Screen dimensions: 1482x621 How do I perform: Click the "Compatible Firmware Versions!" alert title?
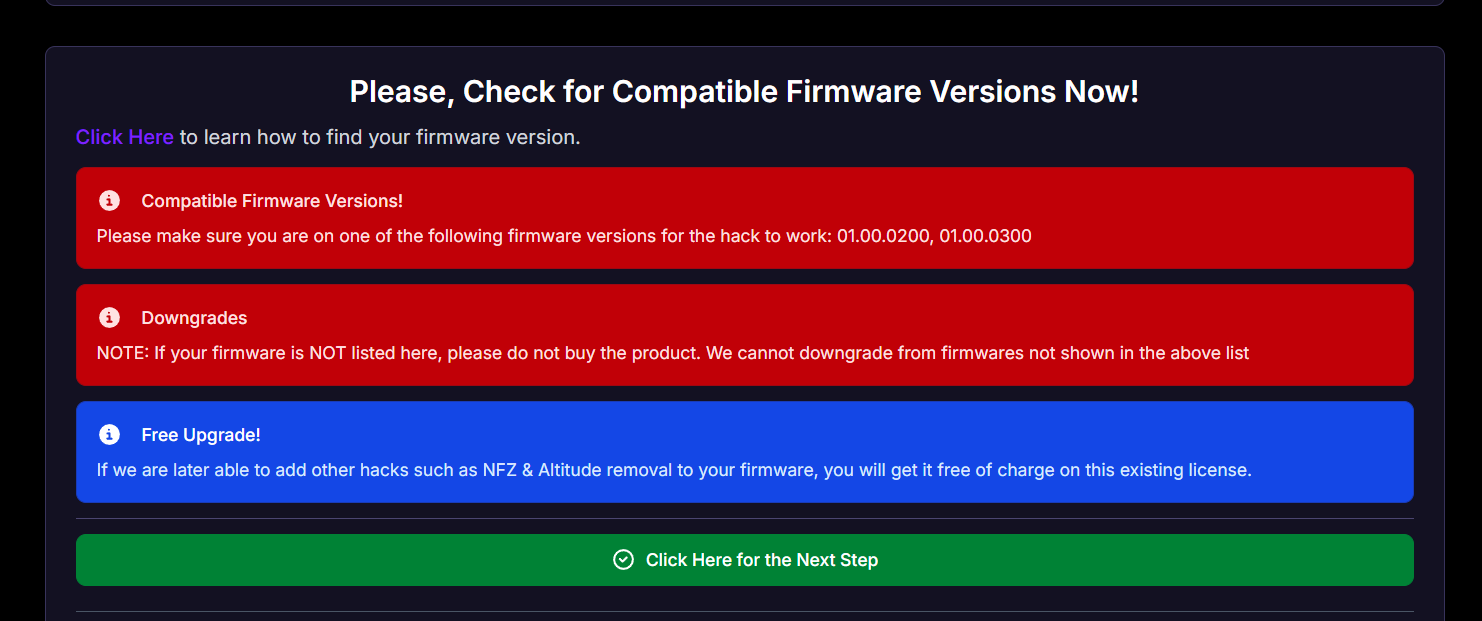coord(272,201)
